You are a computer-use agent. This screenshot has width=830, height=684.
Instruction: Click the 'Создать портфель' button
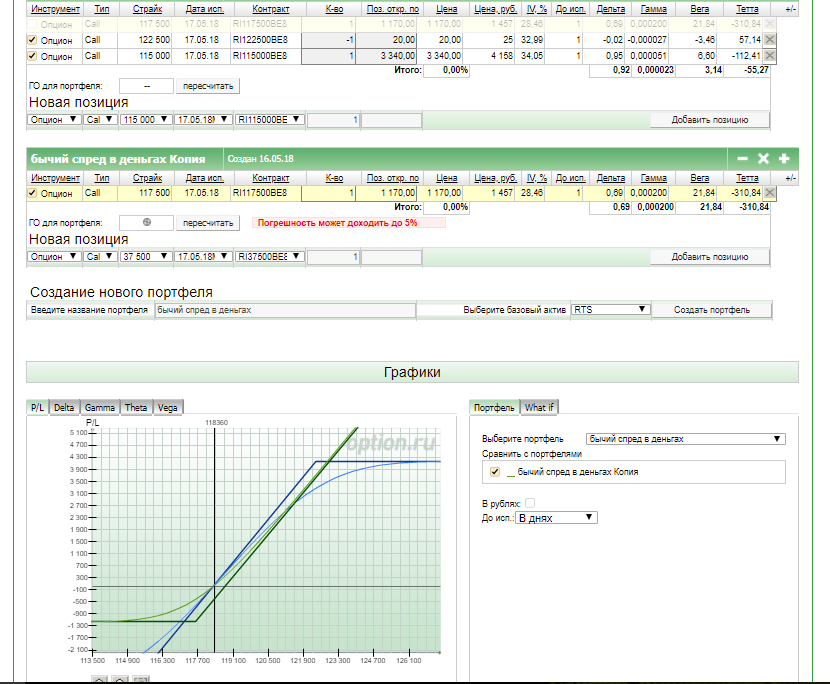tap(711, 310)
